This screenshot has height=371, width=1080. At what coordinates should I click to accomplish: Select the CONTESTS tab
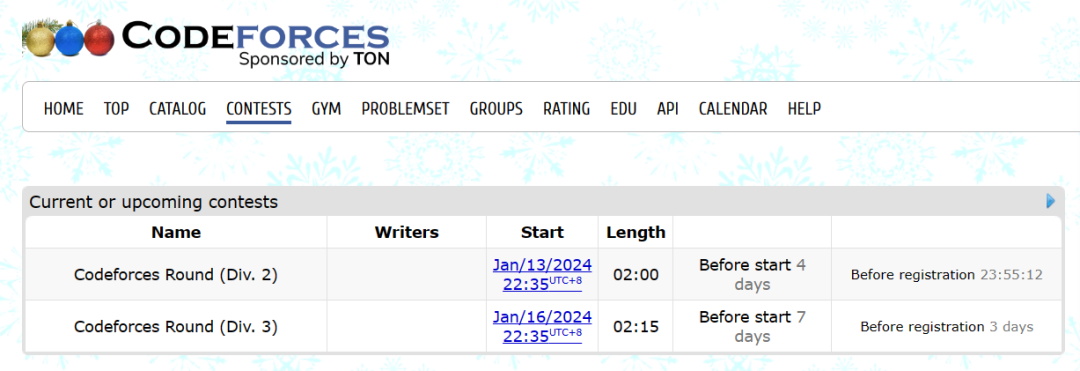click(x=259, y=109)
